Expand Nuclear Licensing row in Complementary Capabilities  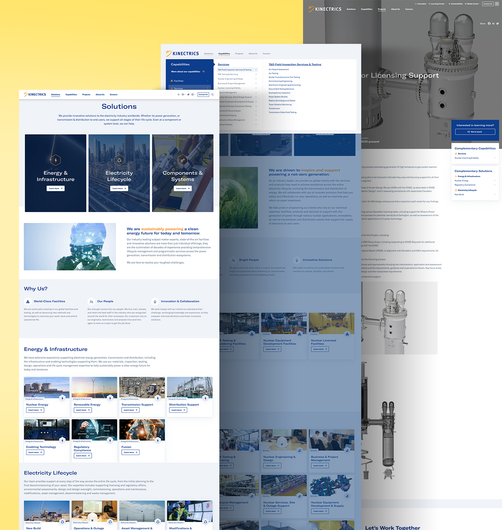[x=475, y=158]
